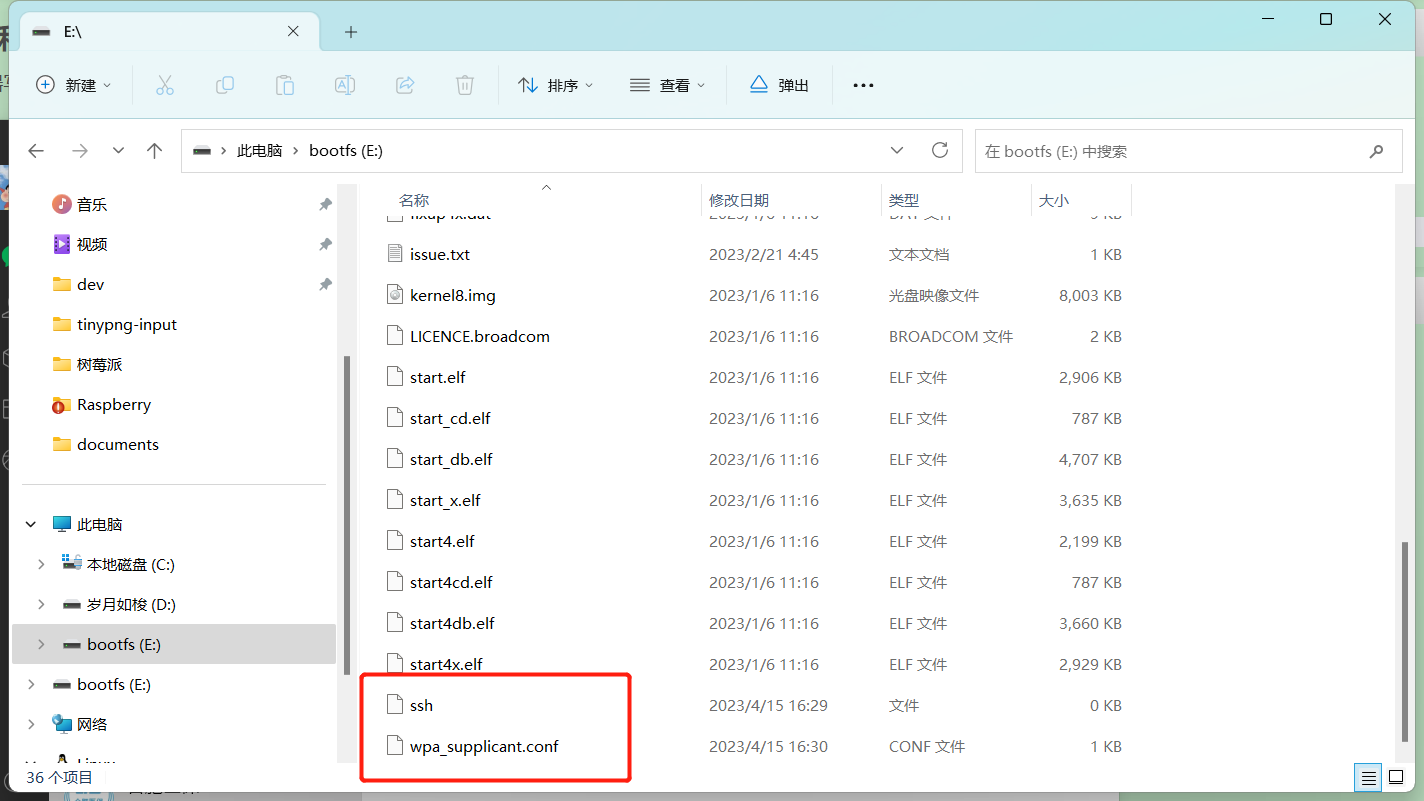The width and height of the screenshot is (1424, 801).
Task: Sort by 大小 column header
Action: click(x=1054, y=200)
